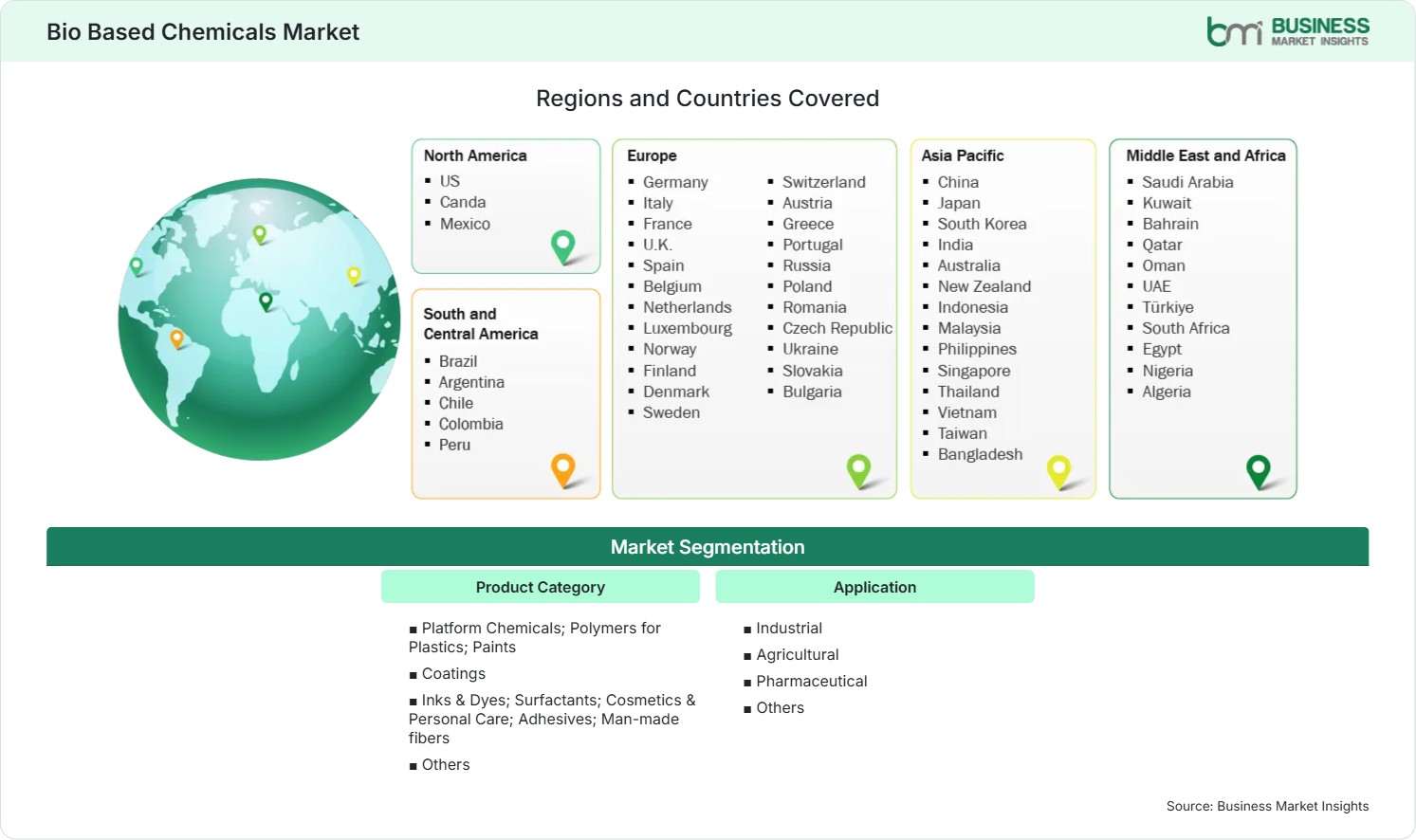
Task: Click Pharmaceutical under Application
Action: 812,681
